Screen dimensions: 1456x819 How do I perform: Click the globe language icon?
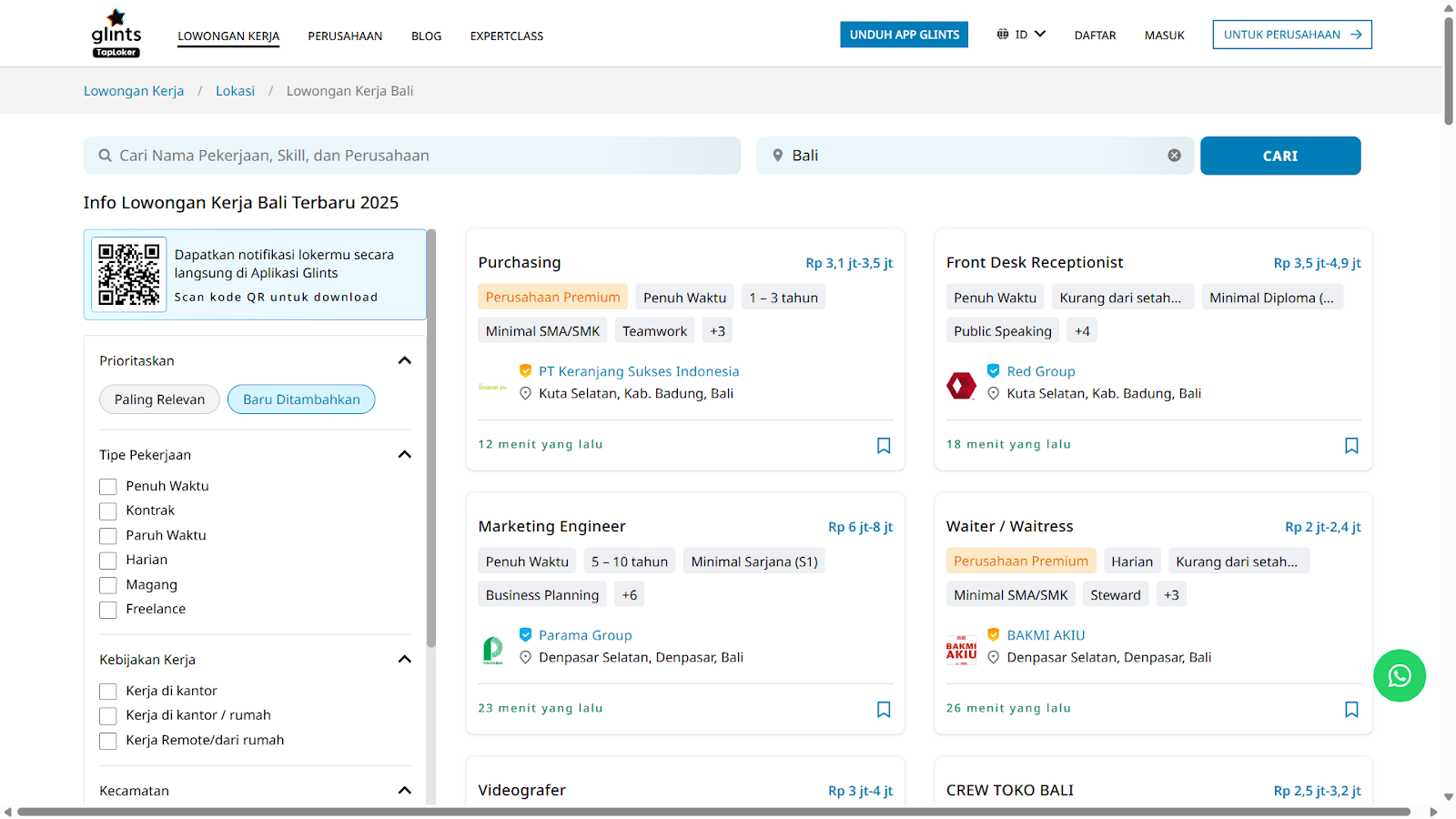point(1003,35)
